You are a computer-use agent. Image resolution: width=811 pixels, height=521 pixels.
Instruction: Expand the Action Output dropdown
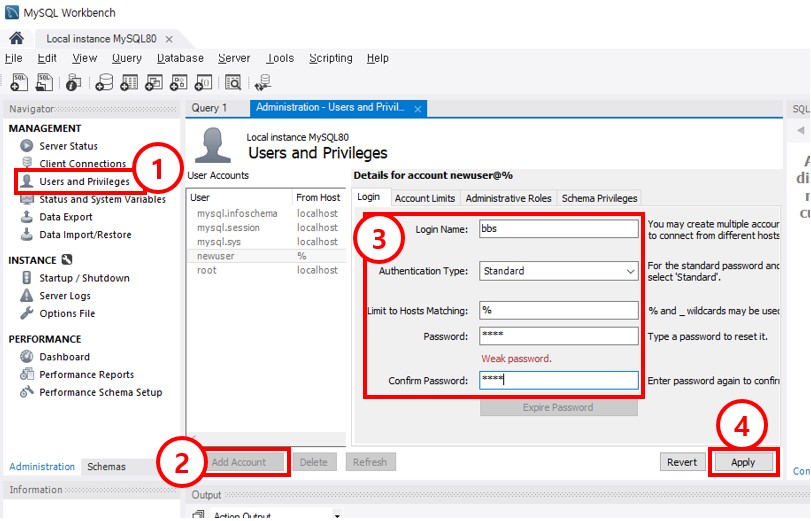pos(337,515)
